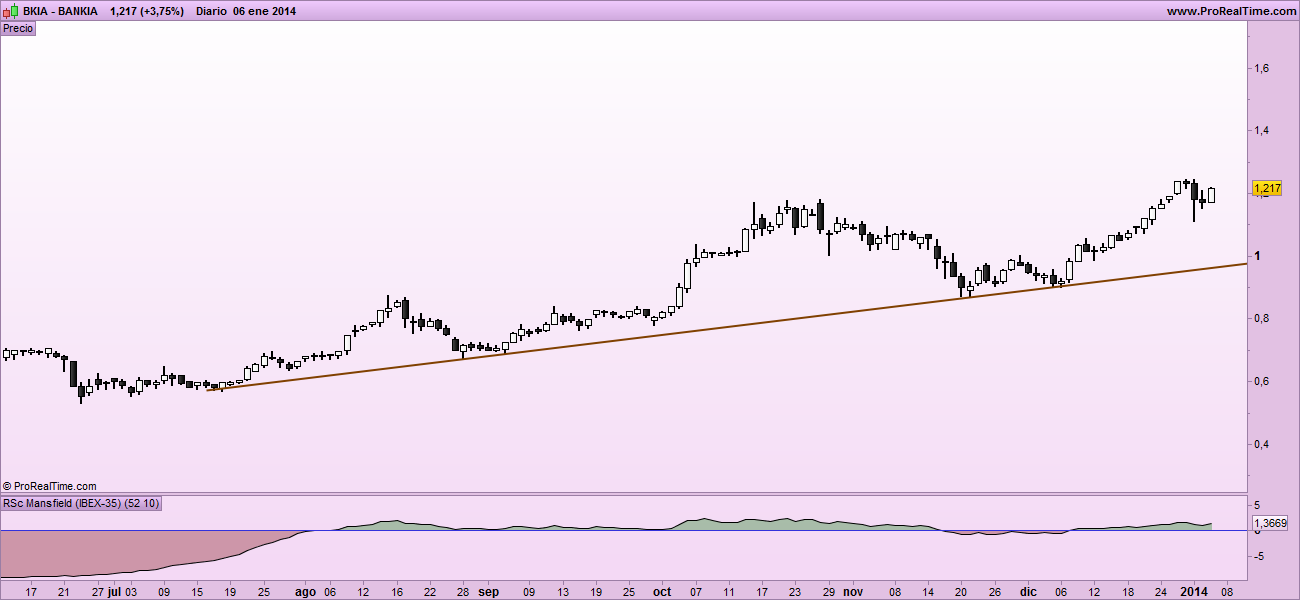Click the 27 date label on time axis
The image size is (1300, 600).
[x=97, y=591]
